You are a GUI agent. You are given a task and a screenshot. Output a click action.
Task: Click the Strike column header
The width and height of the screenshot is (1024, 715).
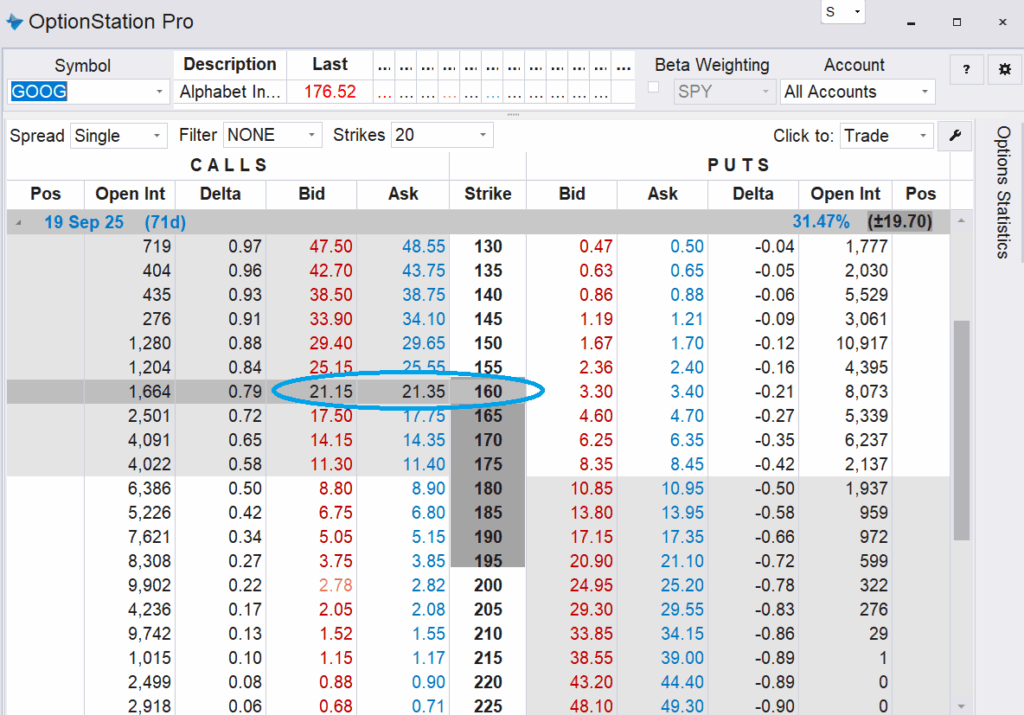point(488,194)
